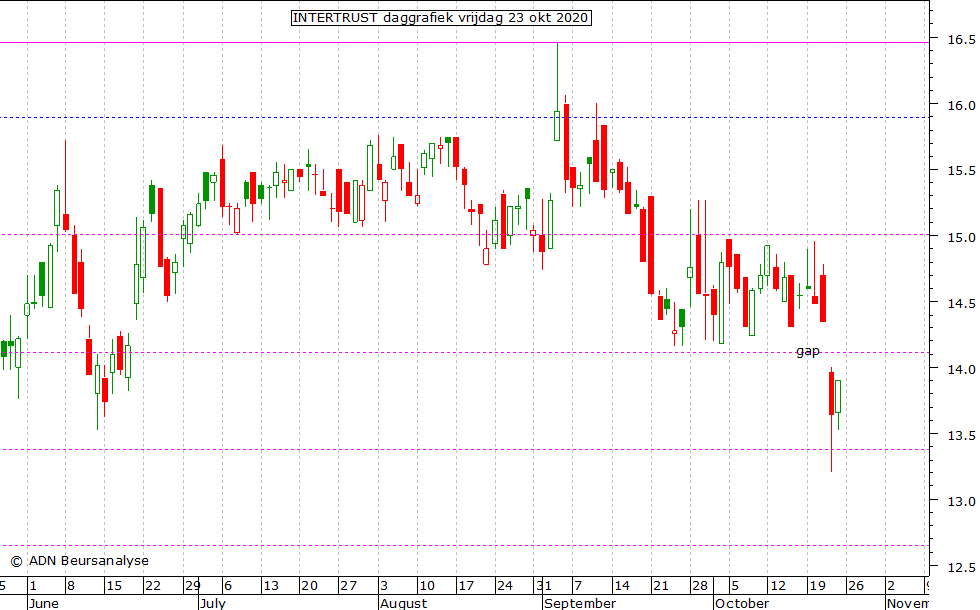Image resolution: width=980 pixels, height=610 pixels.
Task: Click the date label 29 on the time axis
Action: click(192, 586)
